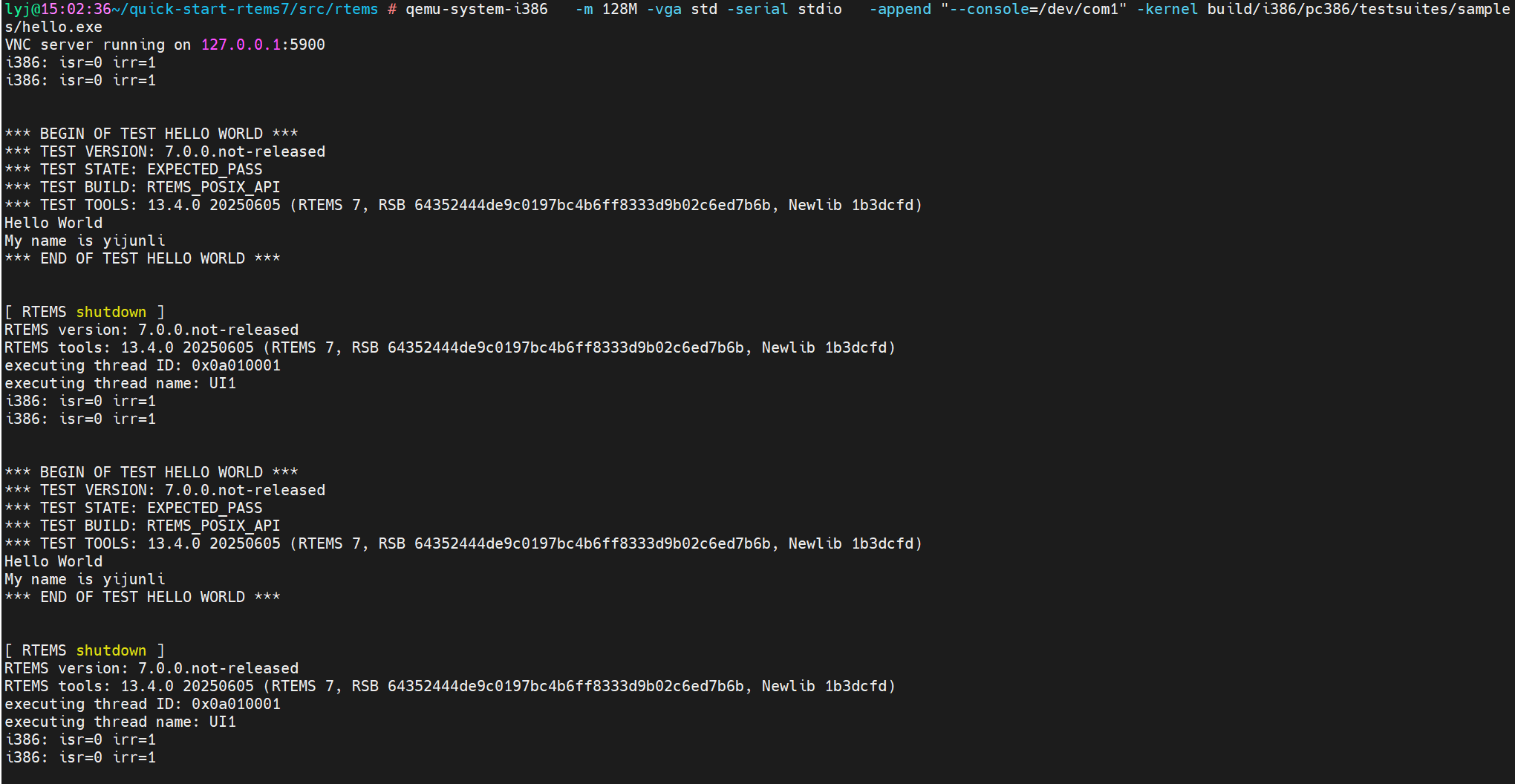Screen dimensions: 1515x784
Task: Click the second END OF TEST HELLO WORLD line
Action: tap(142, 597)
